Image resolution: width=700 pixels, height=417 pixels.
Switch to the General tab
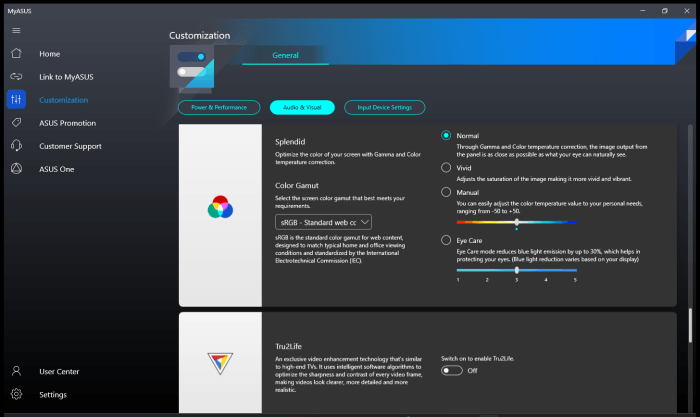coord(285,55)
